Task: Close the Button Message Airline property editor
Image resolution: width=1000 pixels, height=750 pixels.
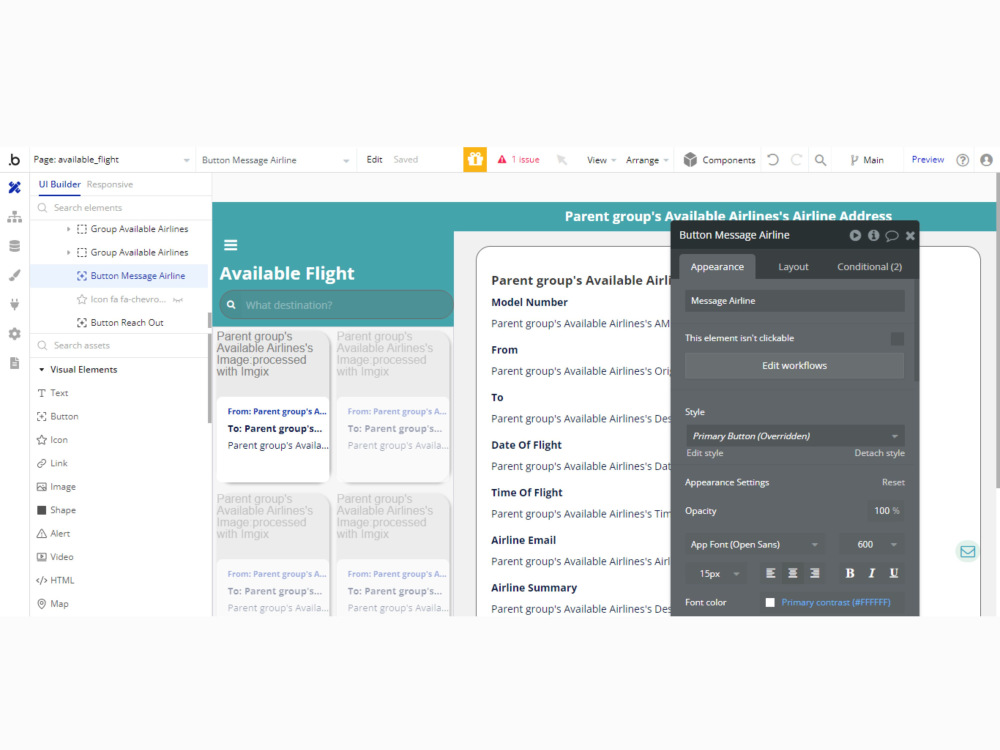Action: tap(911, 235)
